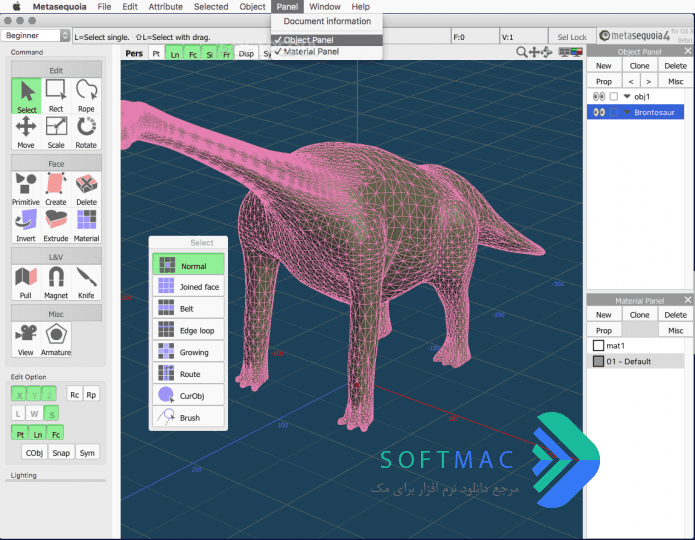The width and height of the screenshot is (695, 540).
Task: Open the Primitive shapes tool
Action: click(x=26, y=189)
